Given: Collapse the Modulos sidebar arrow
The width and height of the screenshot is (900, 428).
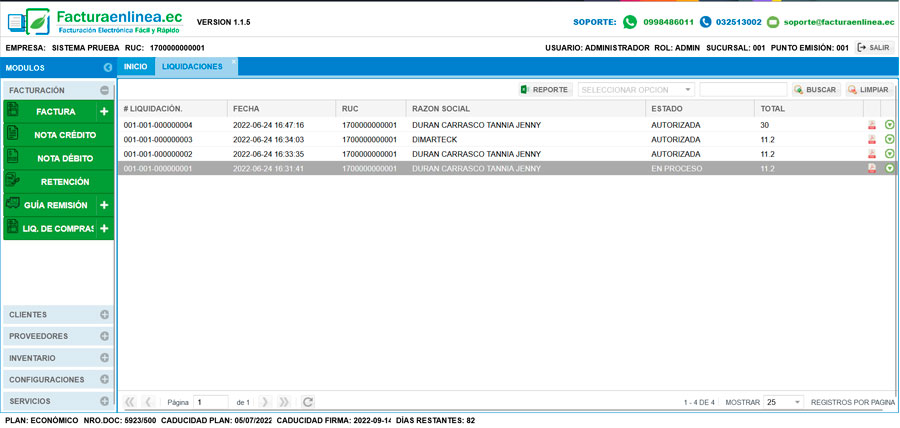Looking at the screenshot, I should pos(107,68).
